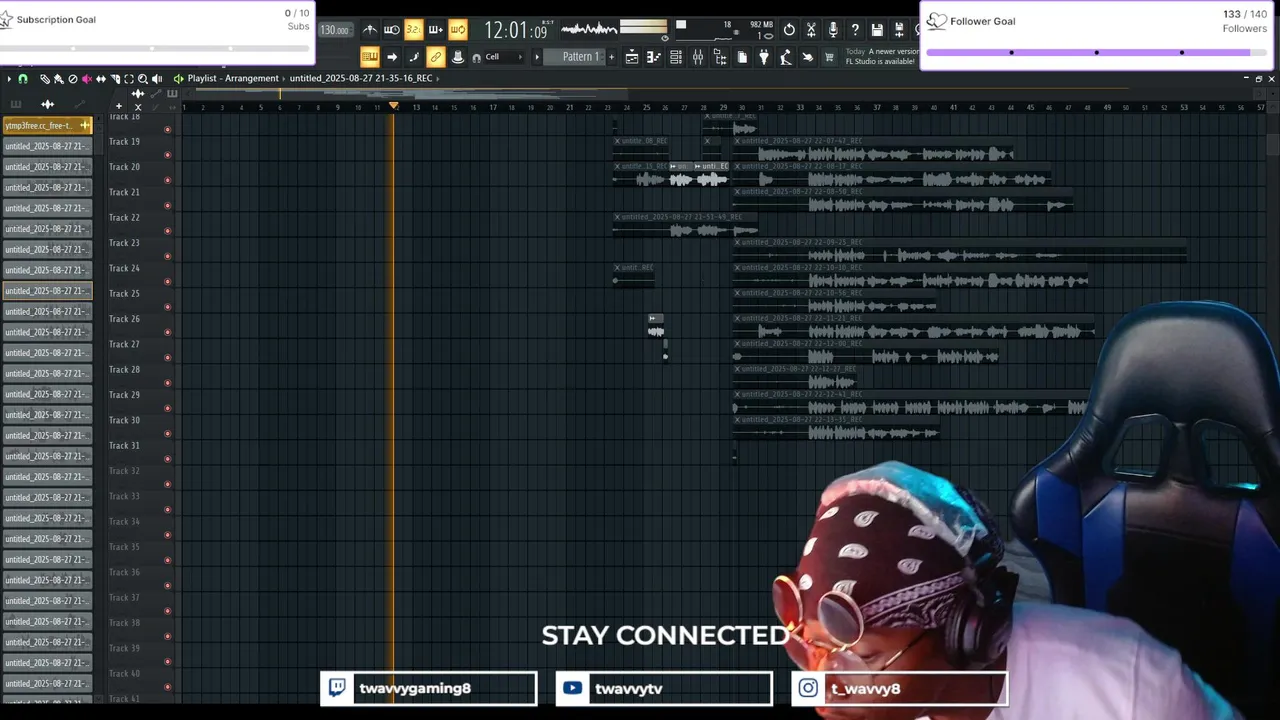This screenshot has width=1280, height=720.
Task: Select the Playback speaker tool
Action: click(157, 78)
